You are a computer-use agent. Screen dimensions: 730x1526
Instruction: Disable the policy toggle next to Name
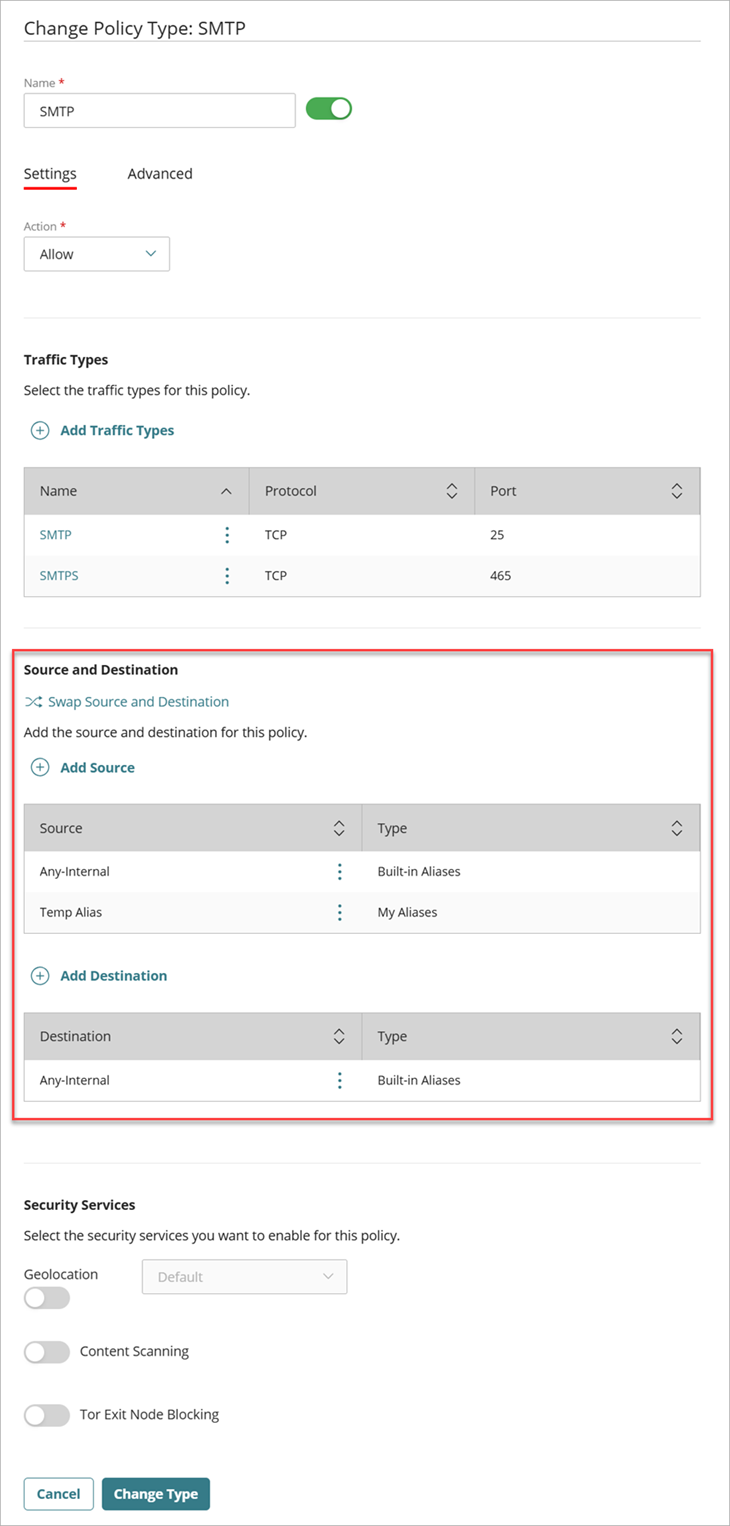pyautogui.click(x=329, y=109)
